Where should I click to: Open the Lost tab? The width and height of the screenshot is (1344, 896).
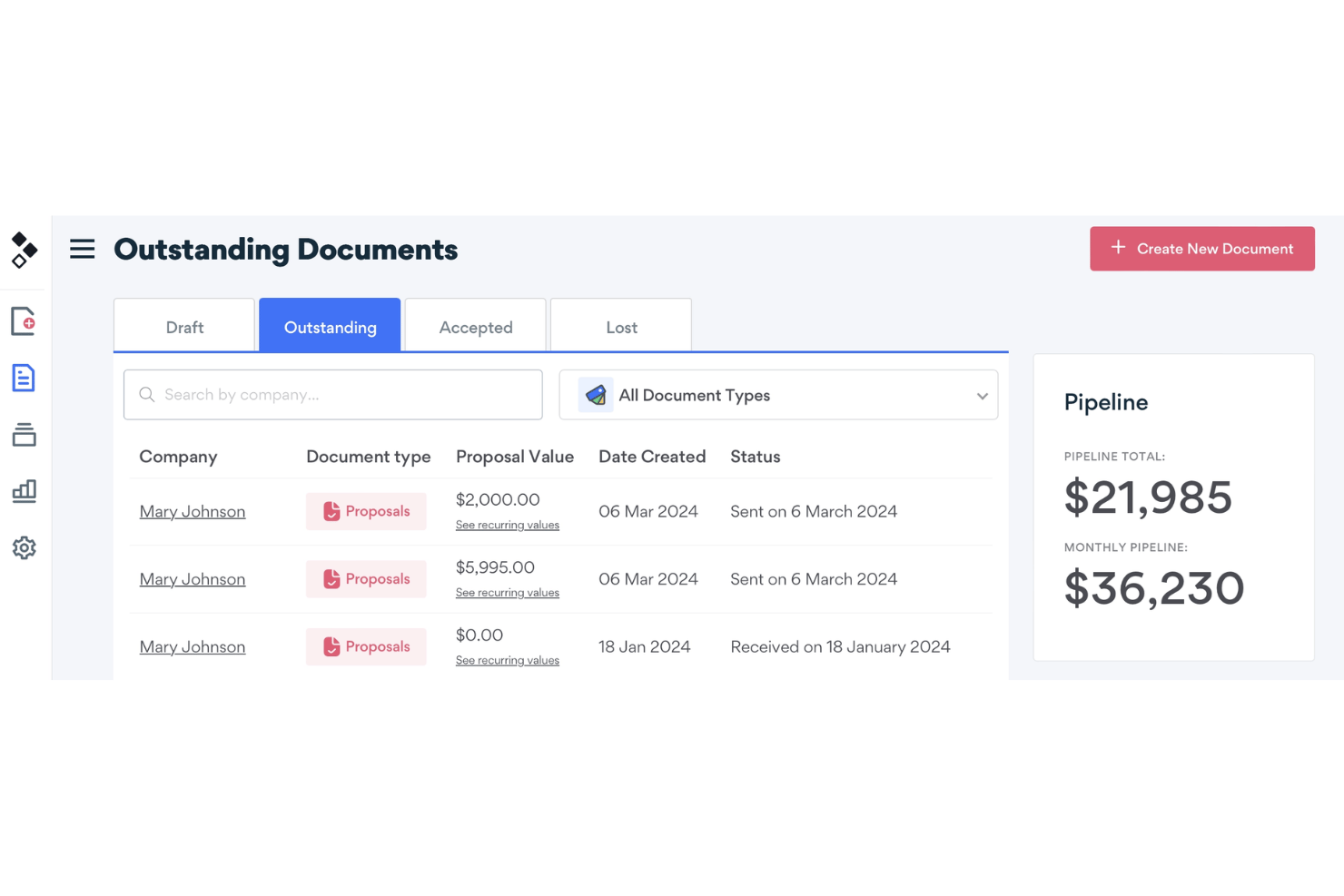[621, 325]
